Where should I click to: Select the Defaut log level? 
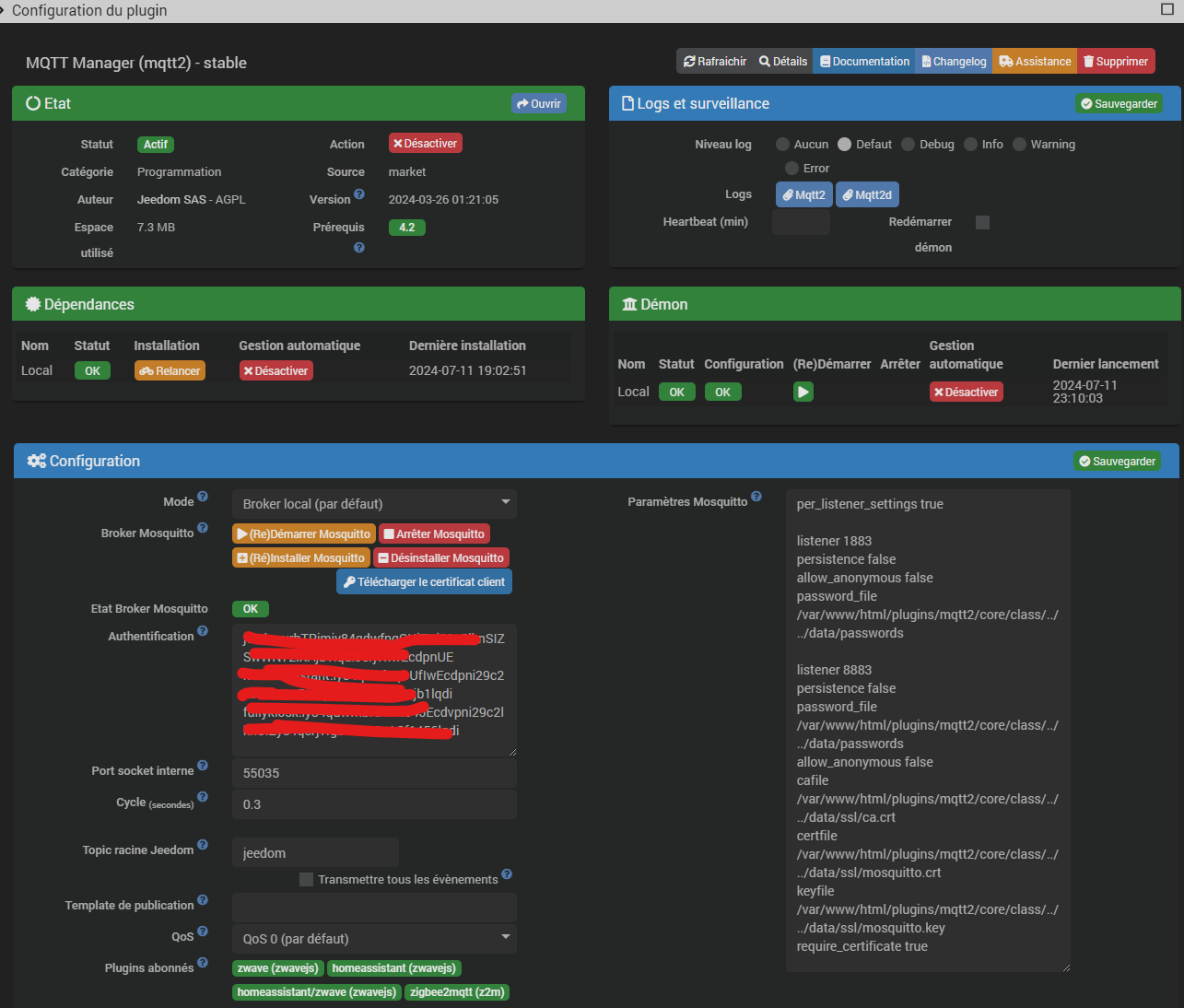(844, 145)
